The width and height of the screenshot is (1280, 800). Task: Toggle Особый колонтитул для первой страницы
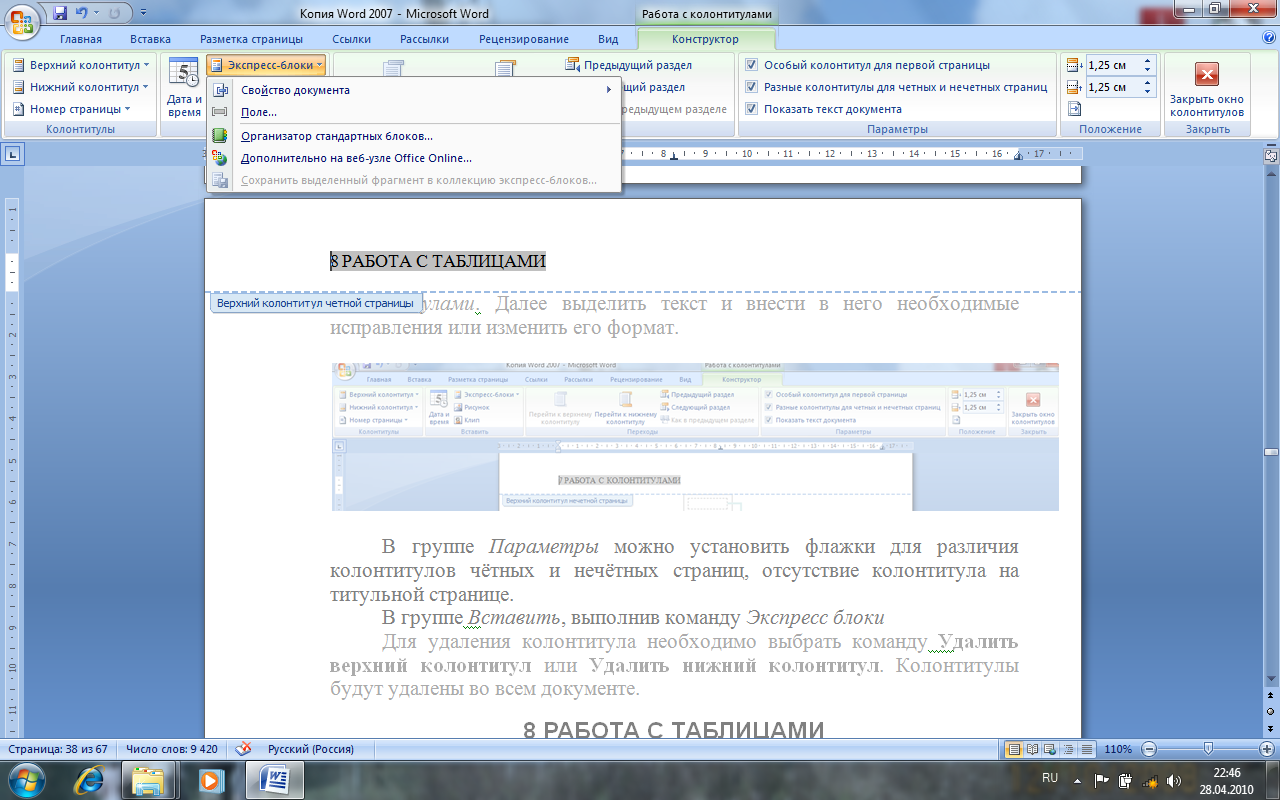coord(868,65)
